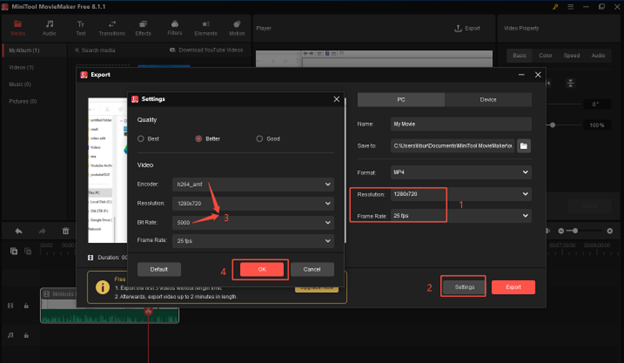Click the key upgrade icon in title bar
Image resolution: width=624 pixels, height=363 pixels.
(x=555, y=7)
